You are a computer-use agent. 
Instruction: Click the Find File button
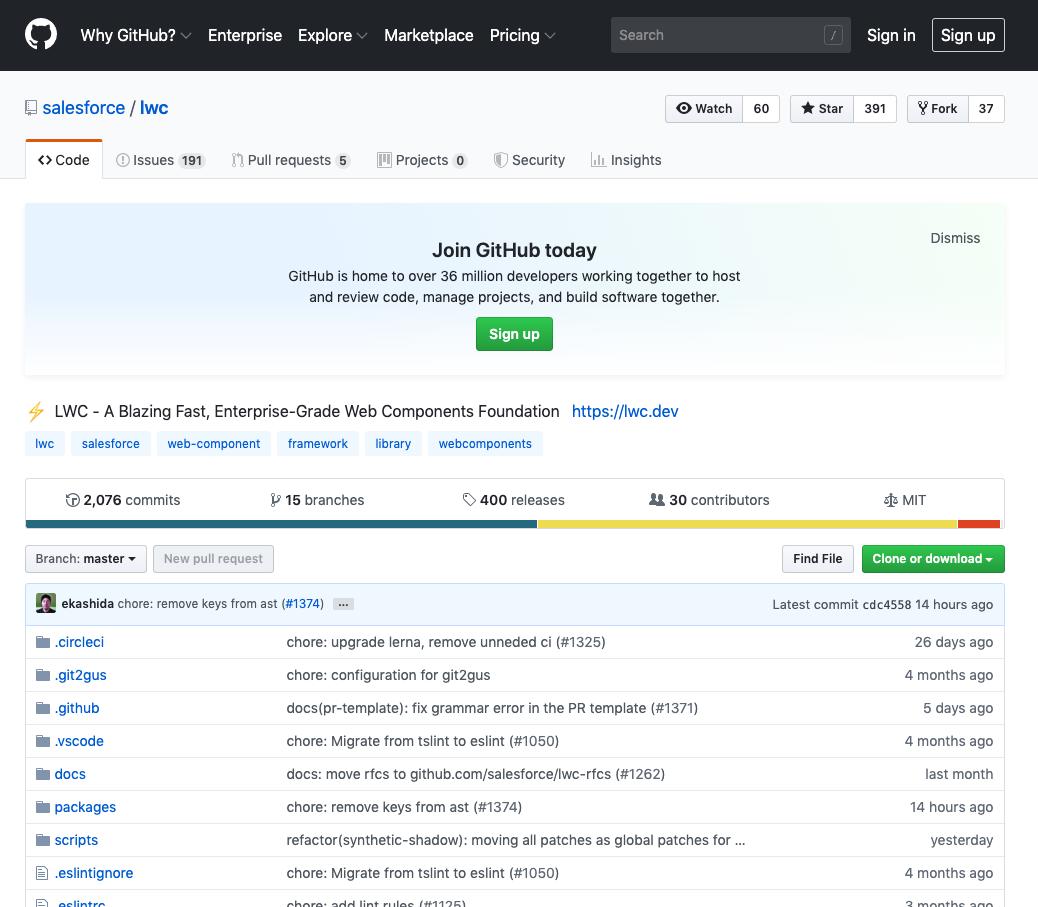(817, 558)
